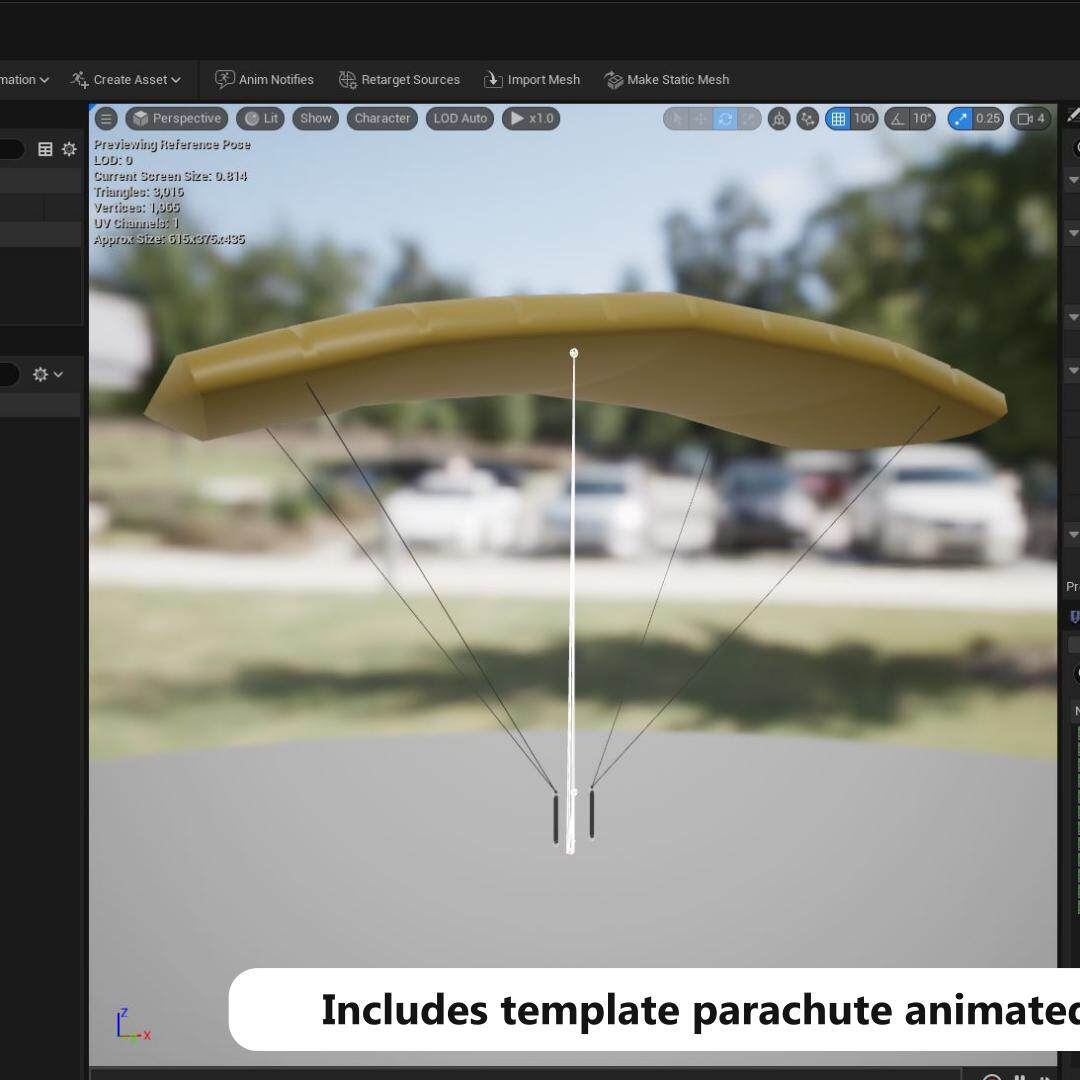Select the scale transform tool

[749, 119]
